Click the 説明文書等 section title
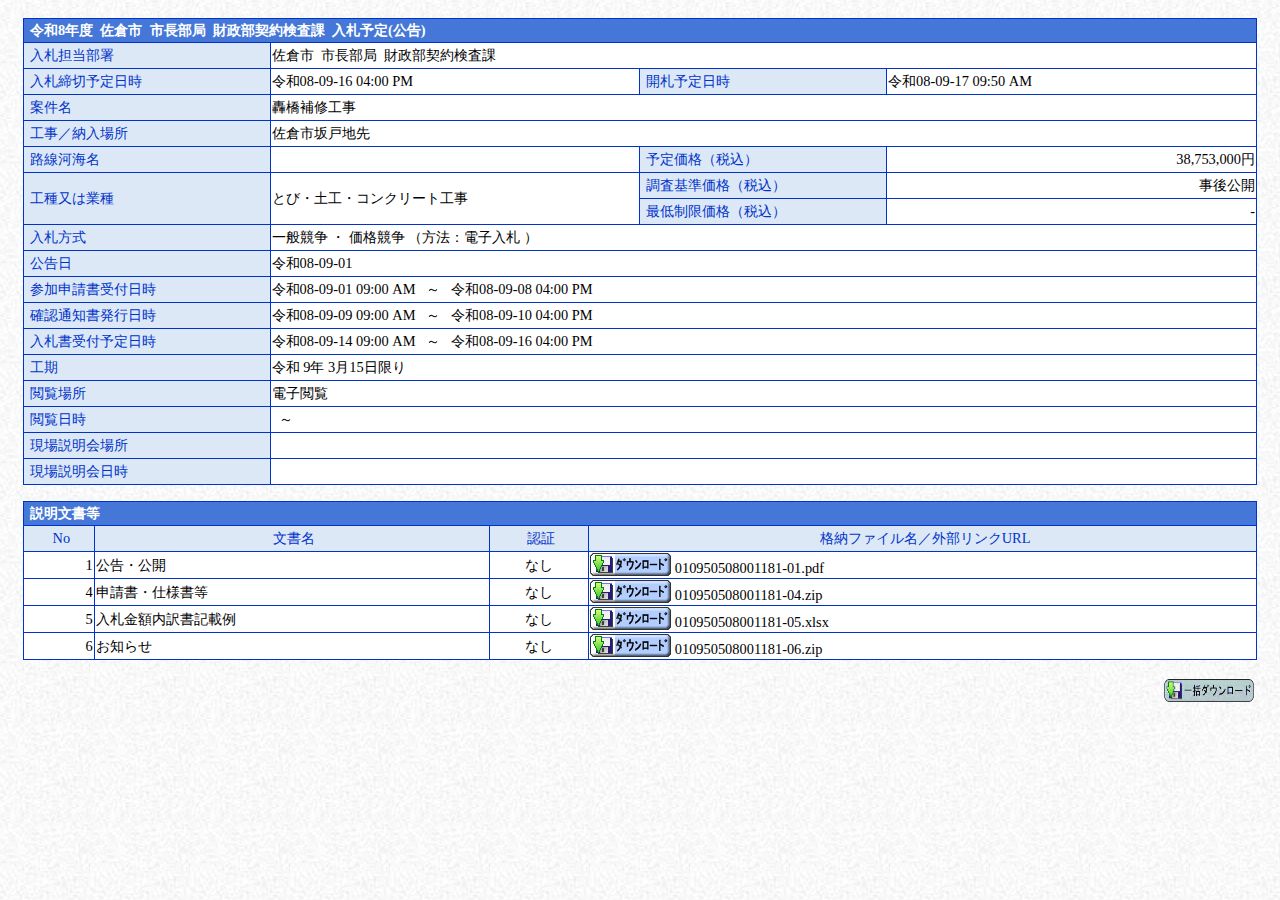 point(65,514)
